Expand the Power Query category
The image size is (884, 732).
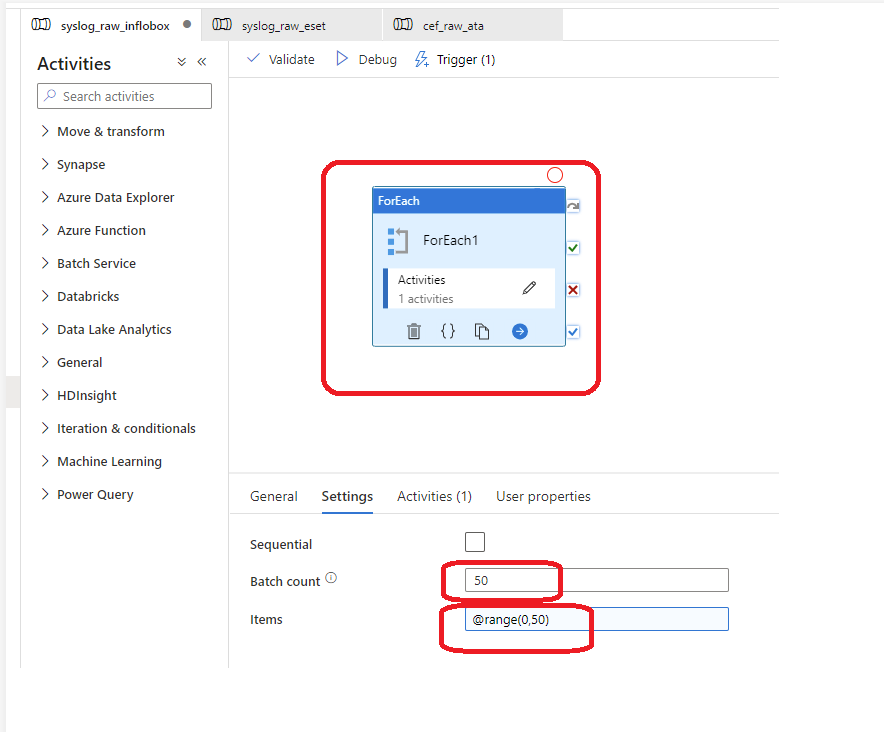point(87,495)
